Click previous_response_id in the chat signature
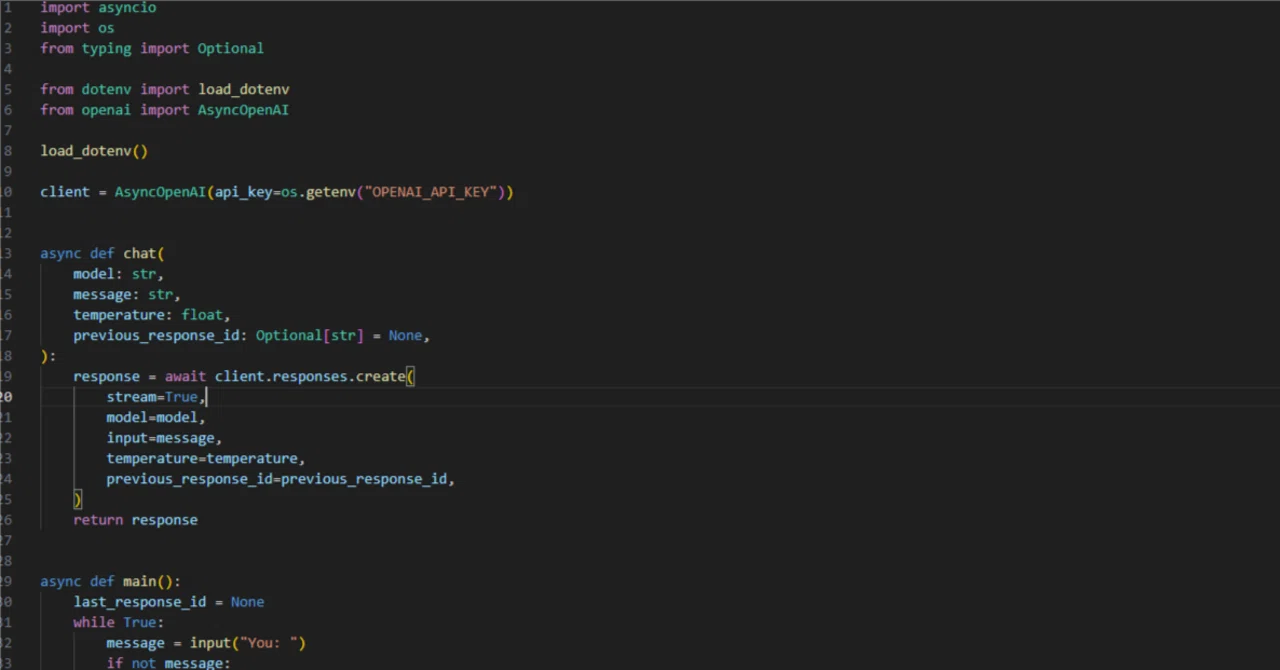 [156, 335]
